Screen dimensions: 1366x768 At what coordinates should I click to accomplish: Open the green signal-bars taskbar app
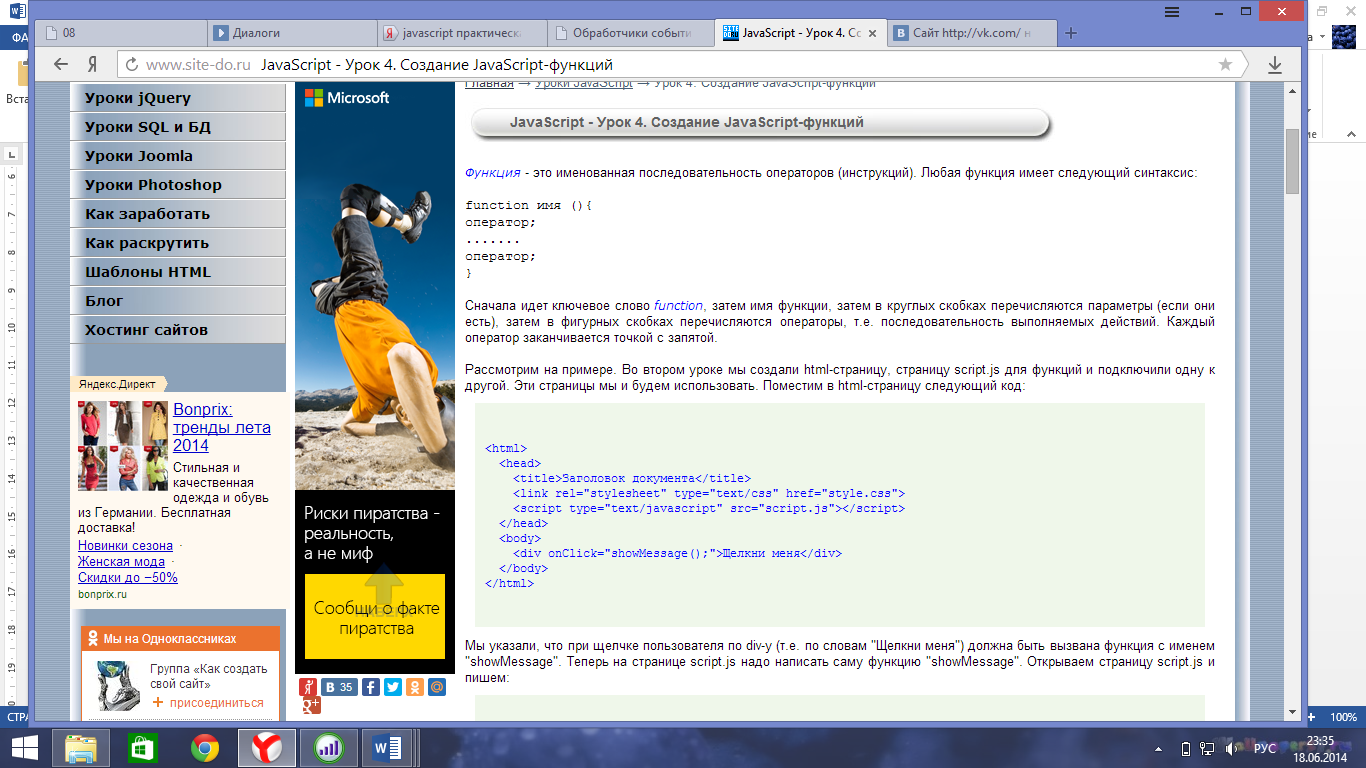(x=328, y=747)
